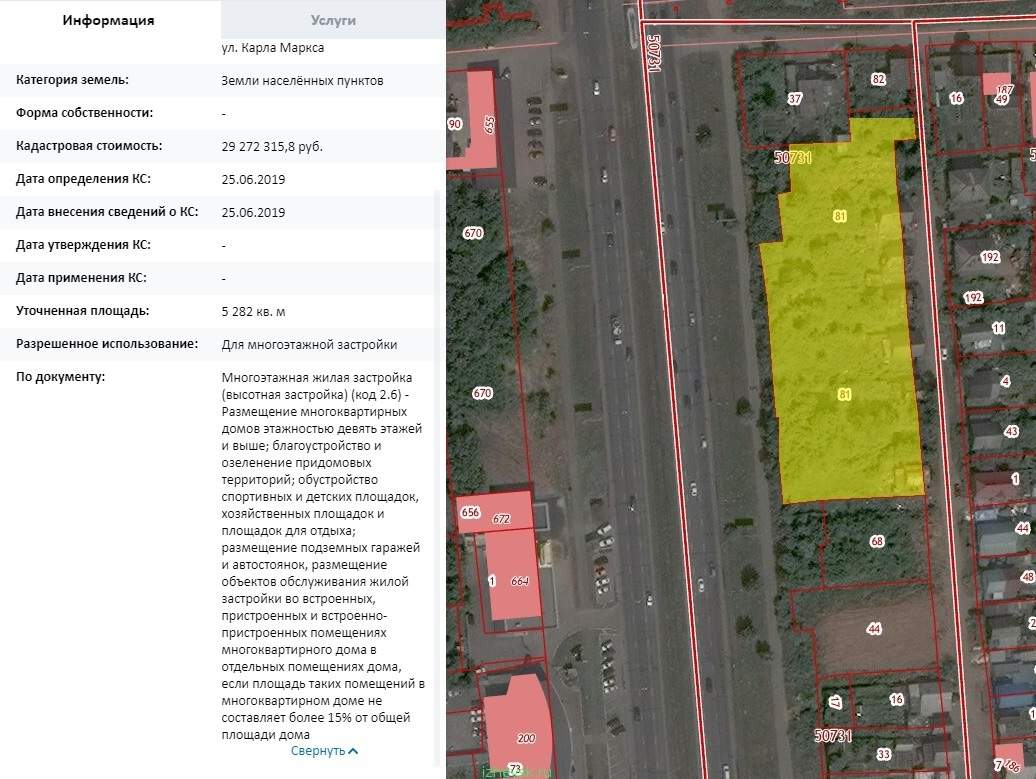
Task: Click the Дата применения КС label
Action: pyautogui.click(x=81, y=278)
